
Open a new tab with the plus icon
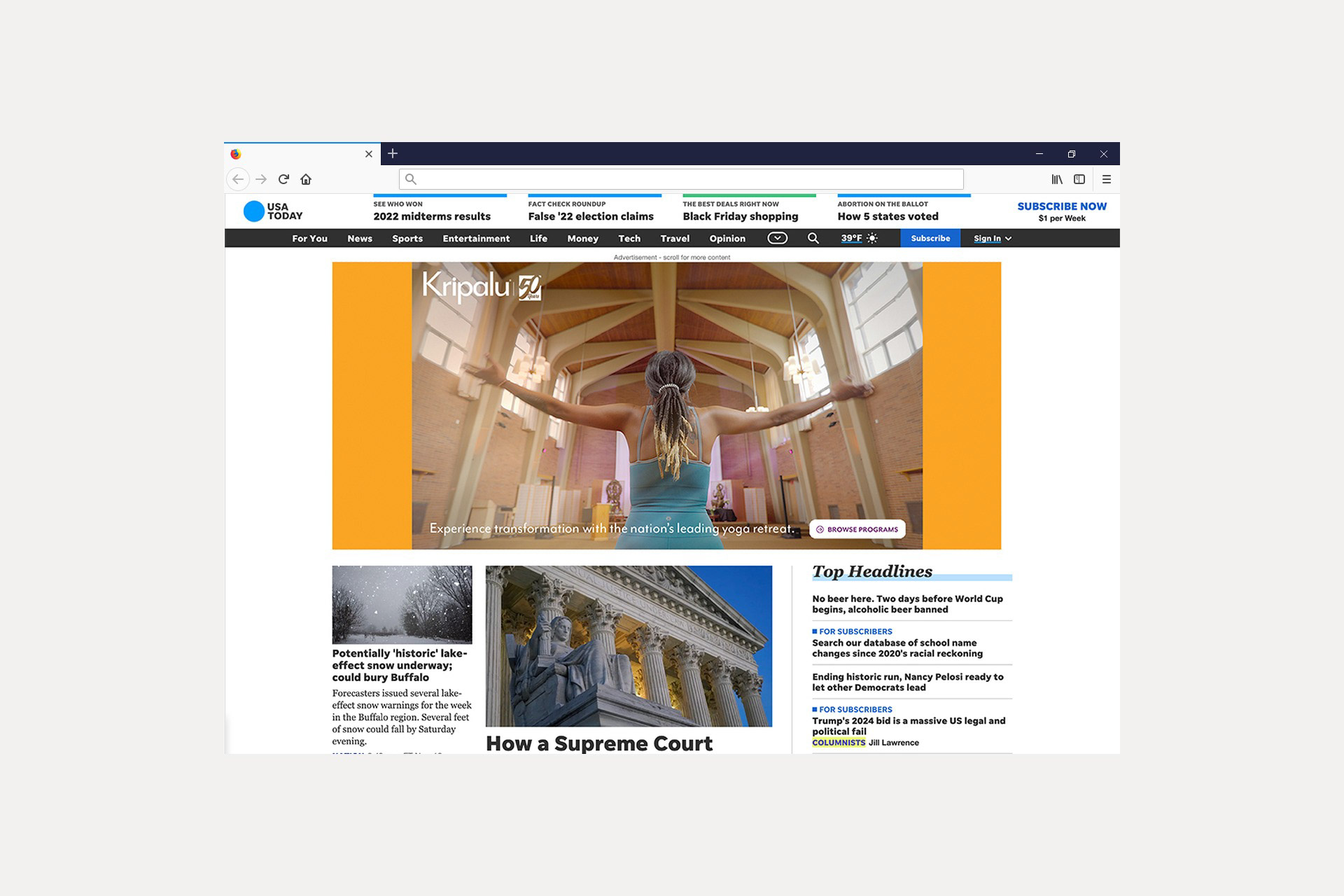click(393, 153)
